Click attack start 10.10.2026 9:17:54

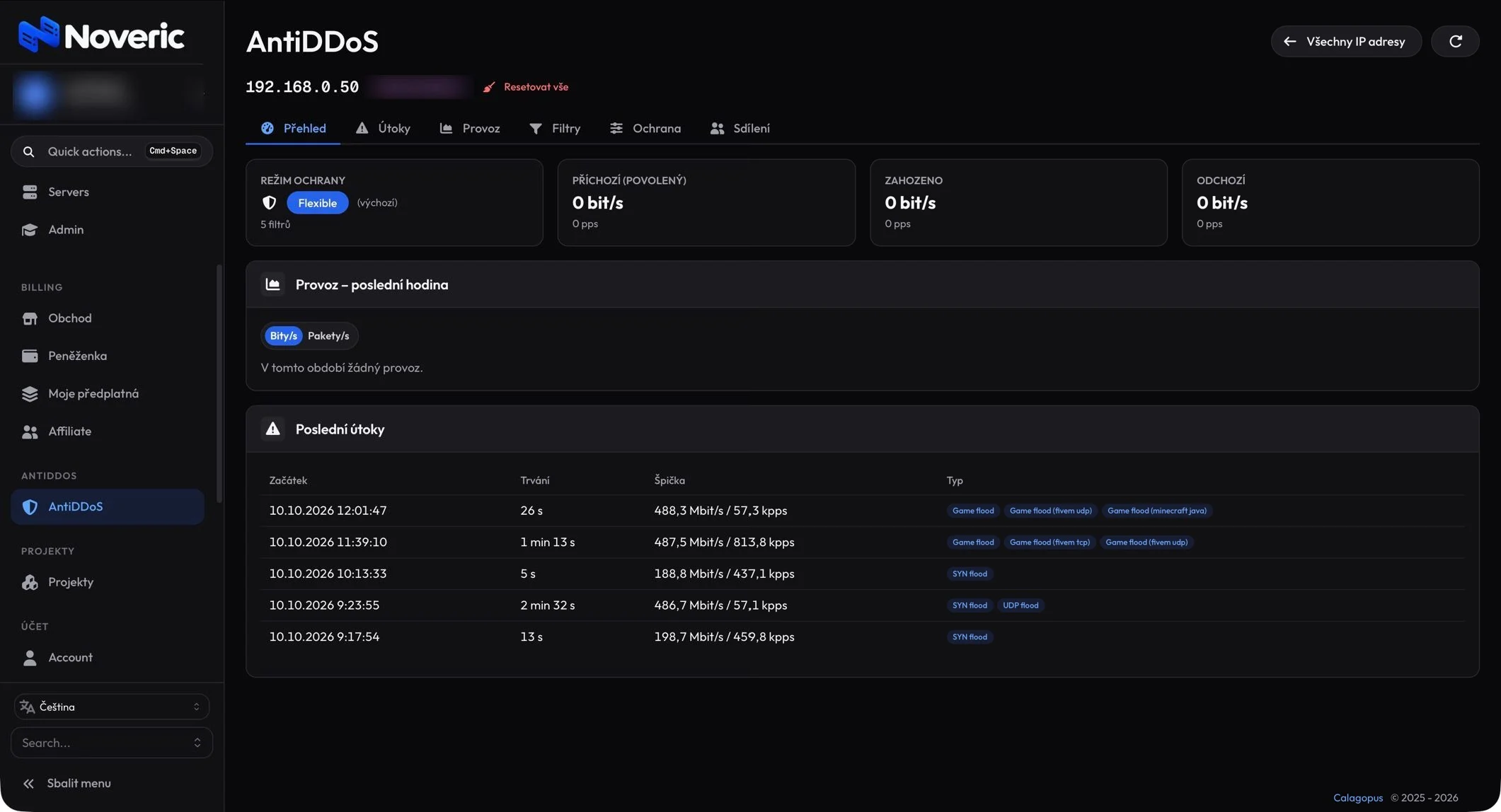[x=324, y=637]
